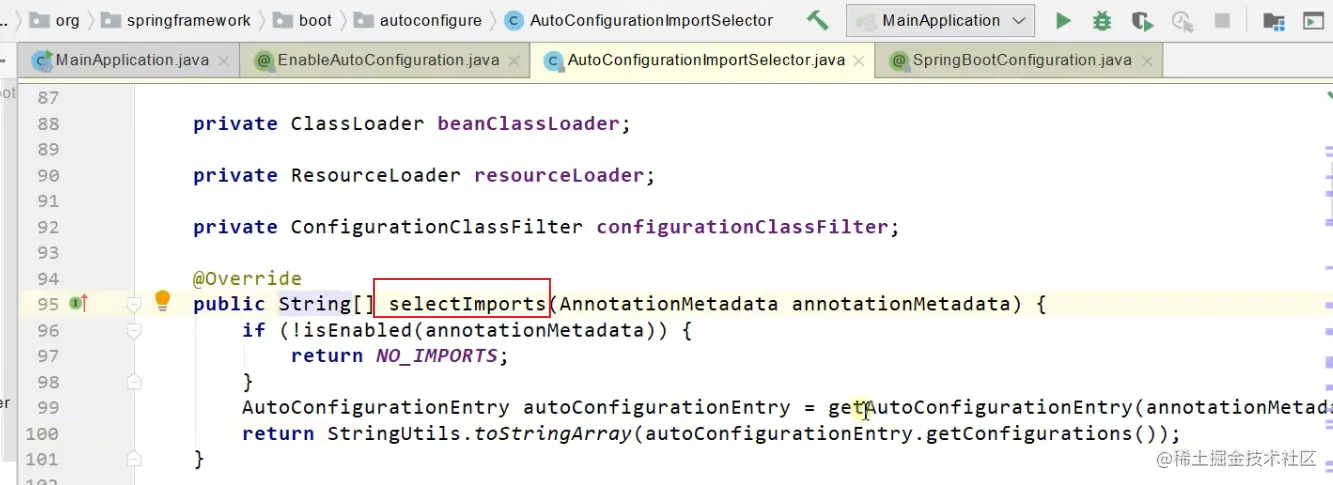Open Project Structure folder icon
1333x485 pixels.
(1273, 20)
